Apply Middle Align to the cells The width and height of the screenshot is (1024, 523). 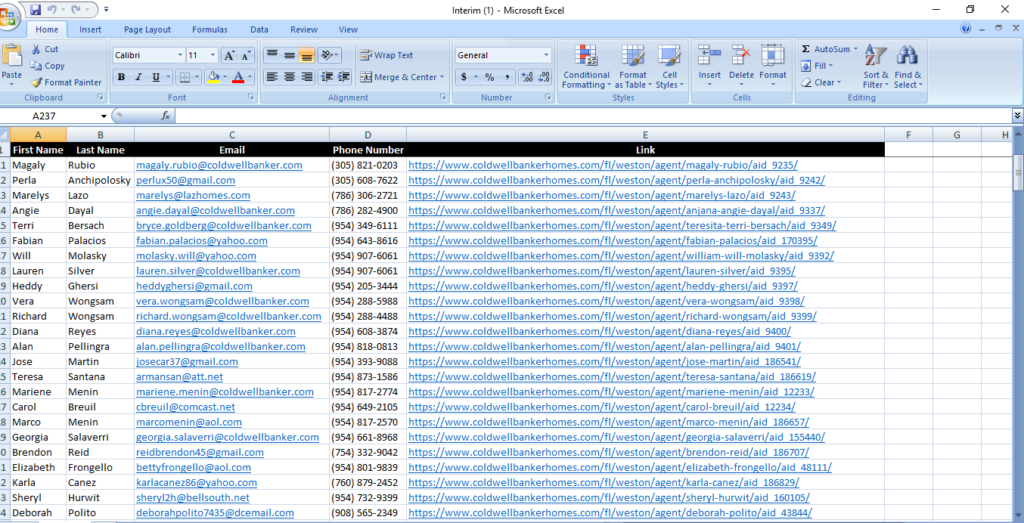point(289,55)
